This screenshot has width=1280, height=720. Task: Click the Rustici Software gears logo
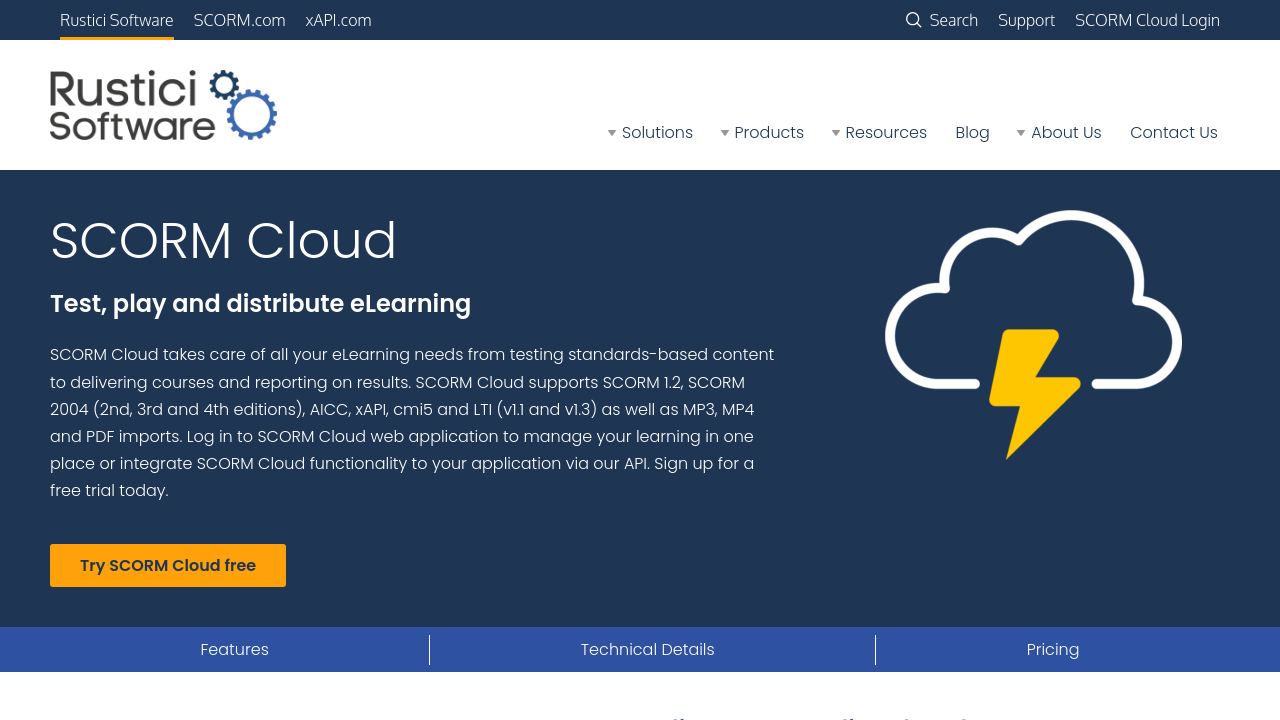(x=163, y=105)
